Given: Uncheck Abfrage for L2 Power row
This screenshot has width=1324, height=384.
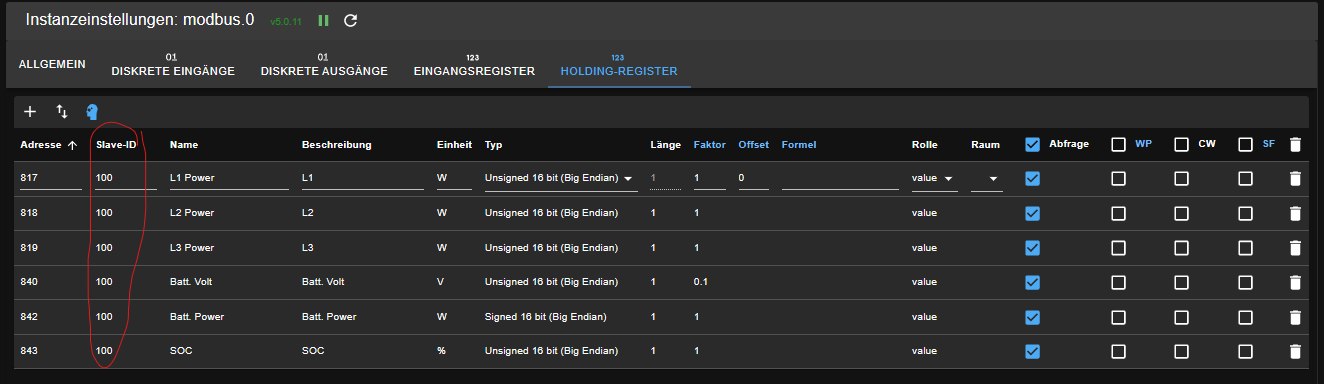Looking at the screenshot, I should click(1033, 213).
